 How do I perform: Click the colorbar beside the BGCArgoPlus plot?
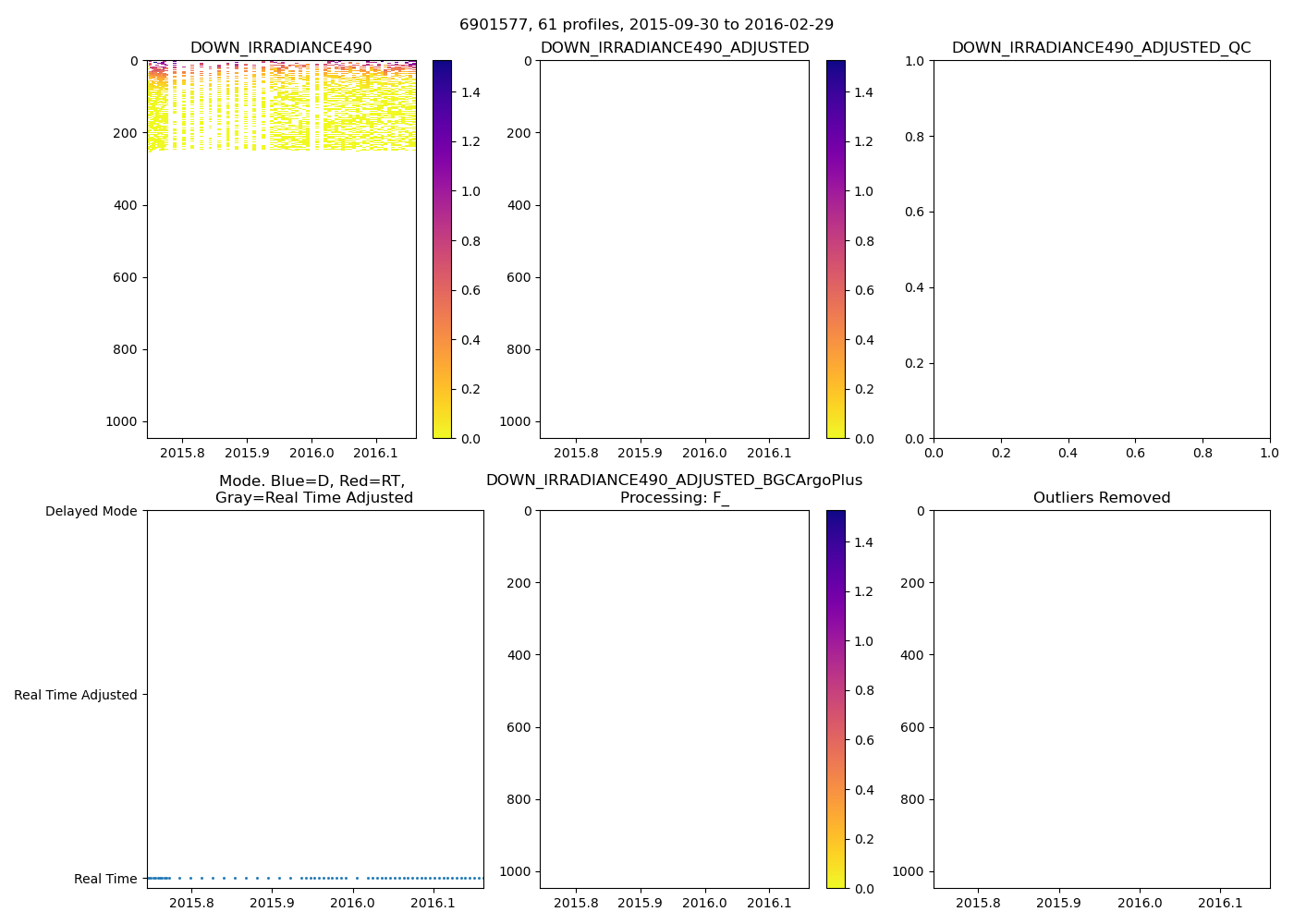pos(836,699)
